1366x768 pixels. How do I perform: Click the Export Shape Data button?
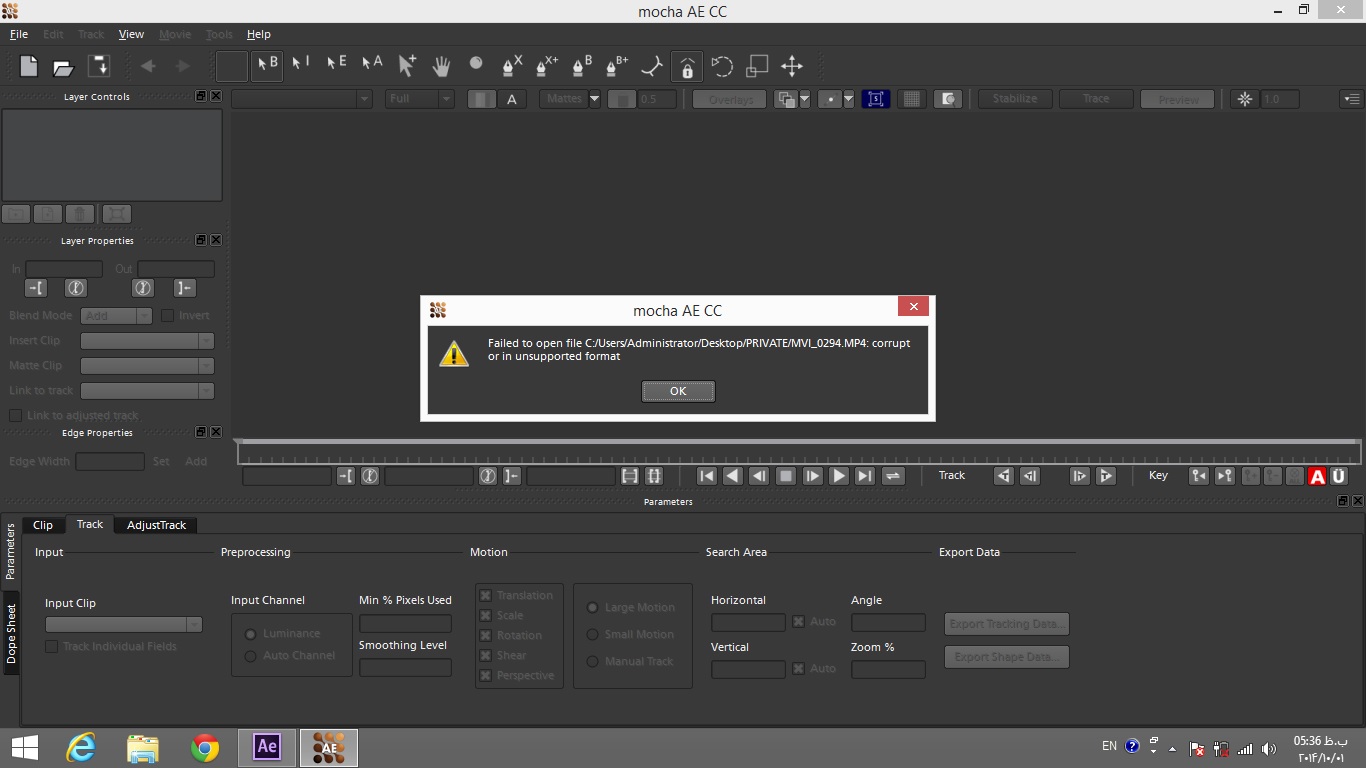click(x=1007, y=657)
